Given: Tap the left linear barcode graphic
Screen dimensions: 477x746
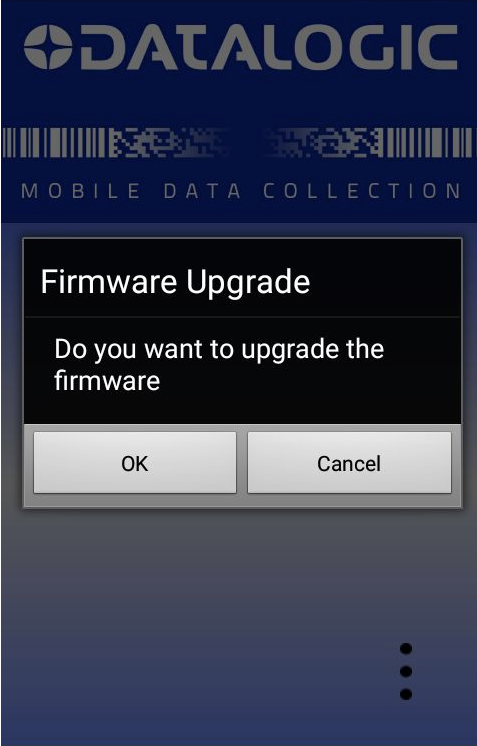Looking at the screenshot, I should point(55,142).
